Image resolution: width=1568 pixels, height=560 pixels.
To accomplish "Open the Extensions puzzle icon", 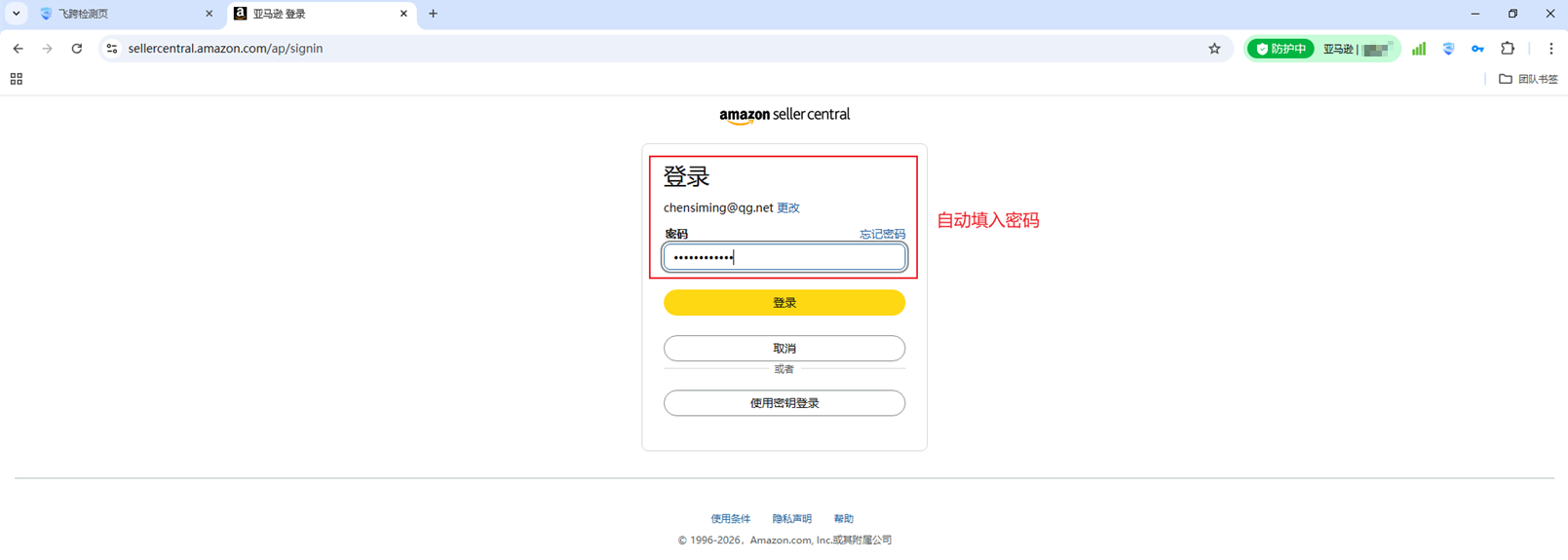I will (x=1508, y=49).
